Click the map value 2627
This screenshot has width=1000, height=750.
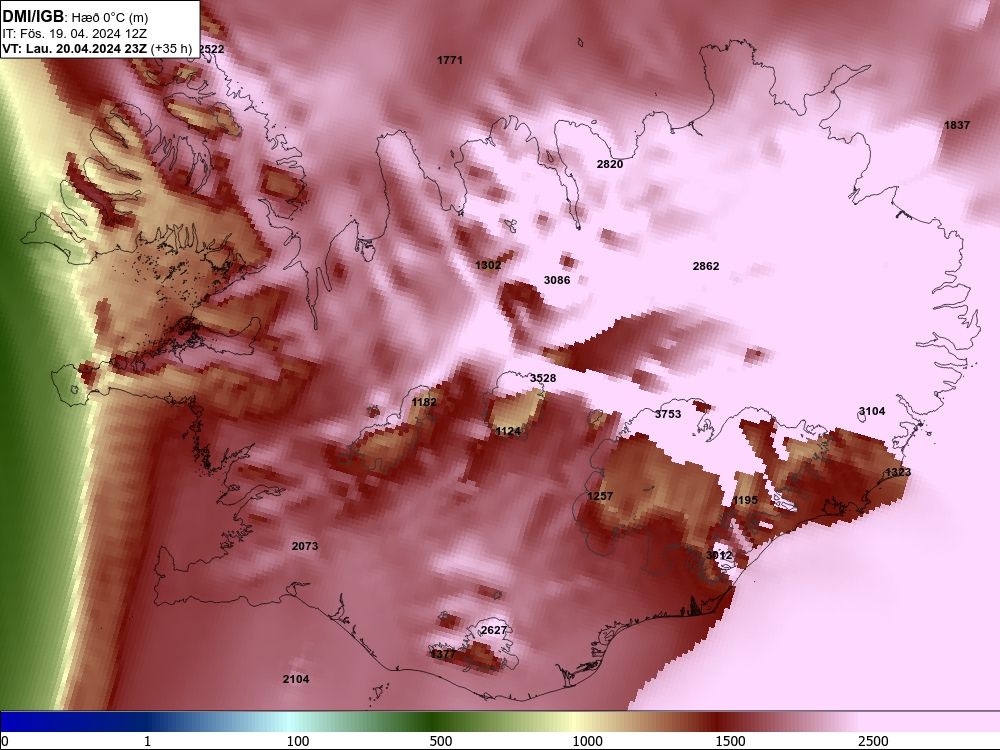click(x=494, y=630)
